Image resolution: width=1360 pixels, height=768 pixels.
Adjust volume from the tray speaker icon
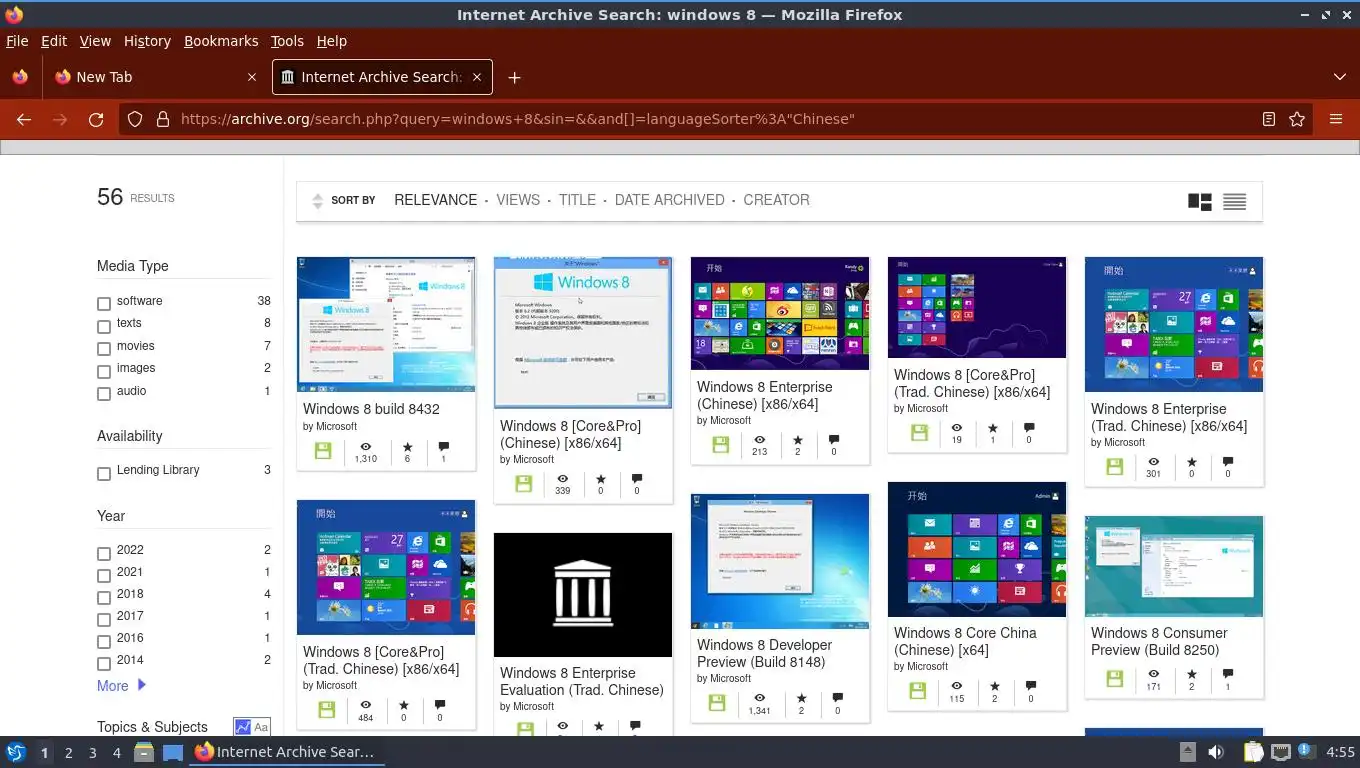click(x=1216, y=752)
